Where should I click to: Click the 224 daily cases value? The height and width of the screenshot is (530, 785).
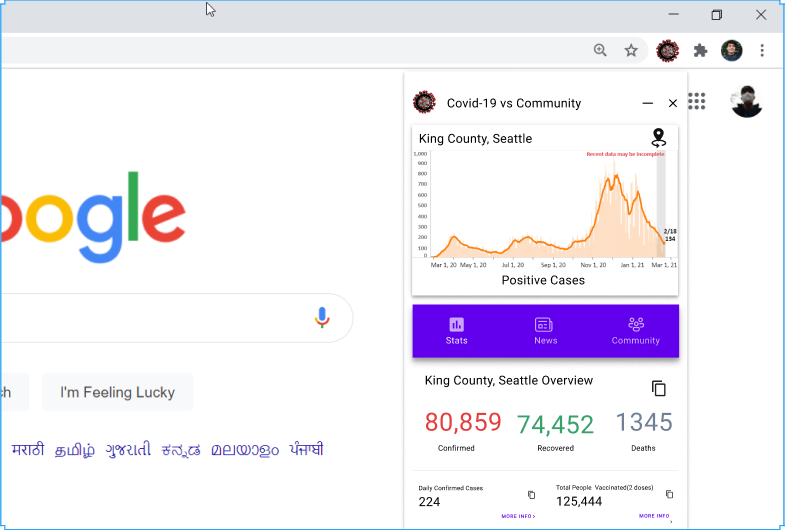coord(429,502)
